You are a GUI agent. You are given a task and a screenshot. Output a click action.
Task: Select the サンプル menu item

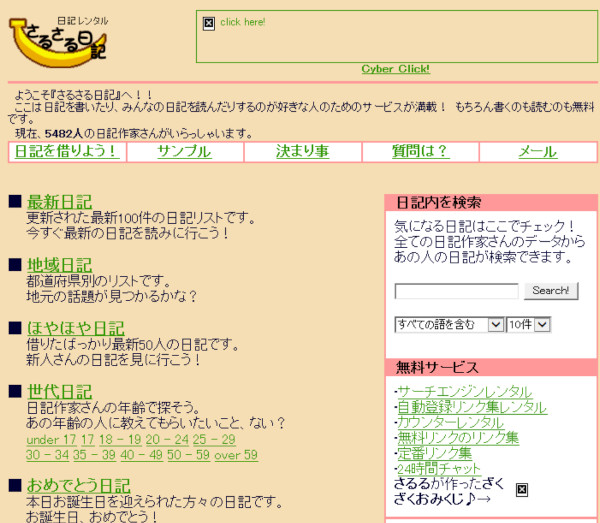click(x=183, y=152)
